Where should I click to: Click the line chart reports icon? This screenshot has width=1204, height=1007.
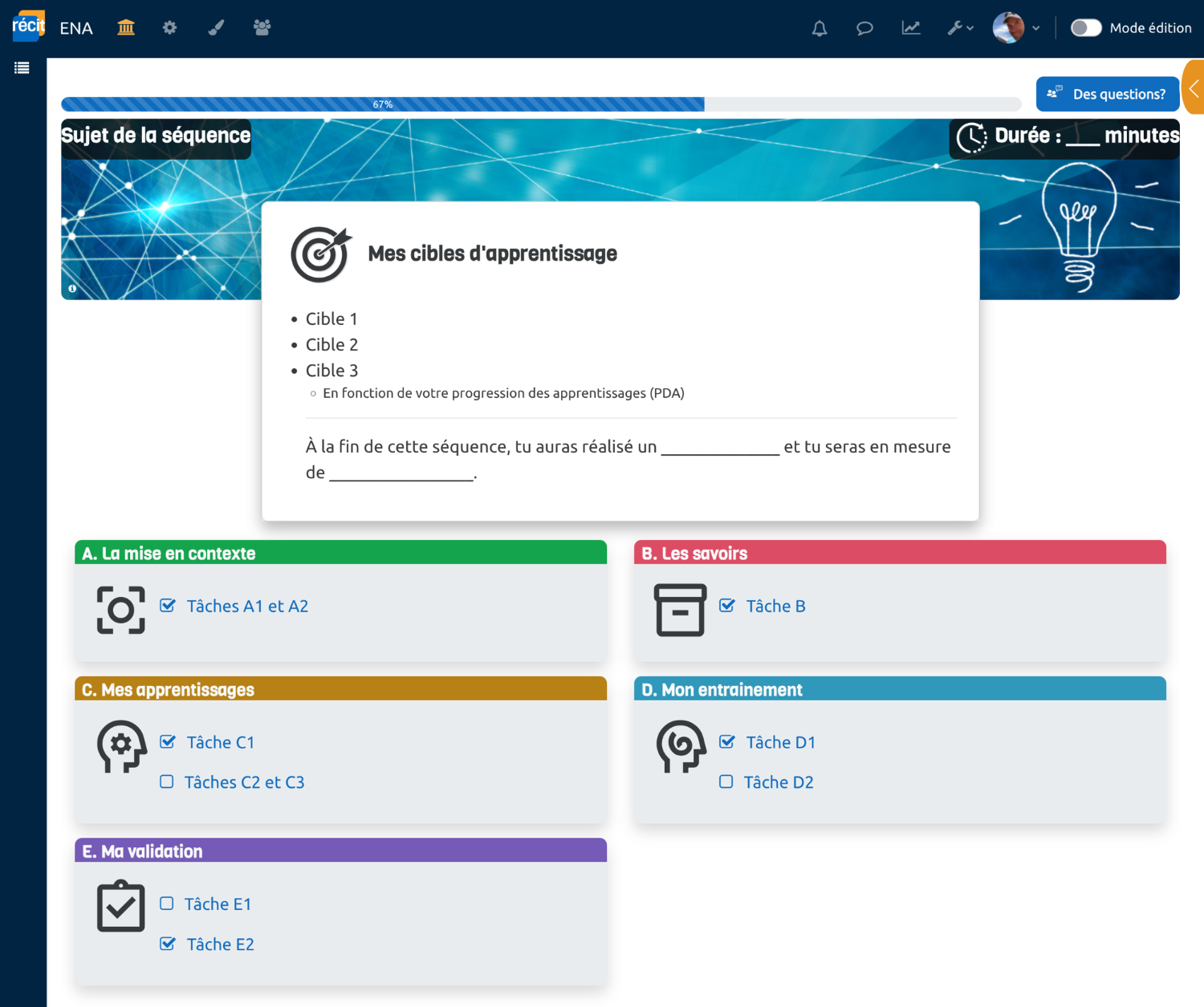(x=910, y=29)
